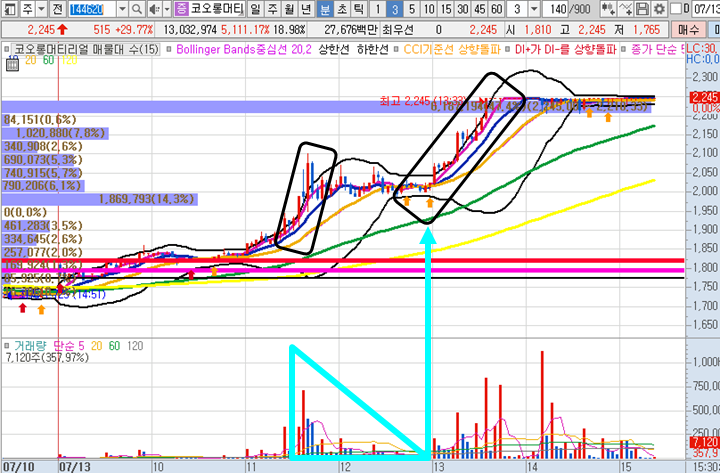Switch to 틱 (tick) chart period
This screenshot has width=720, height=473.
coord(359,9)
